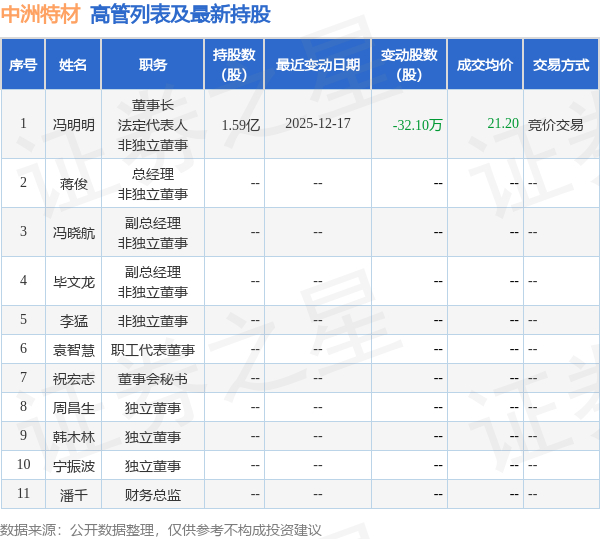Select the 交易方式 column header
This screenshot has width=600, height=539.
click(561, 64)
